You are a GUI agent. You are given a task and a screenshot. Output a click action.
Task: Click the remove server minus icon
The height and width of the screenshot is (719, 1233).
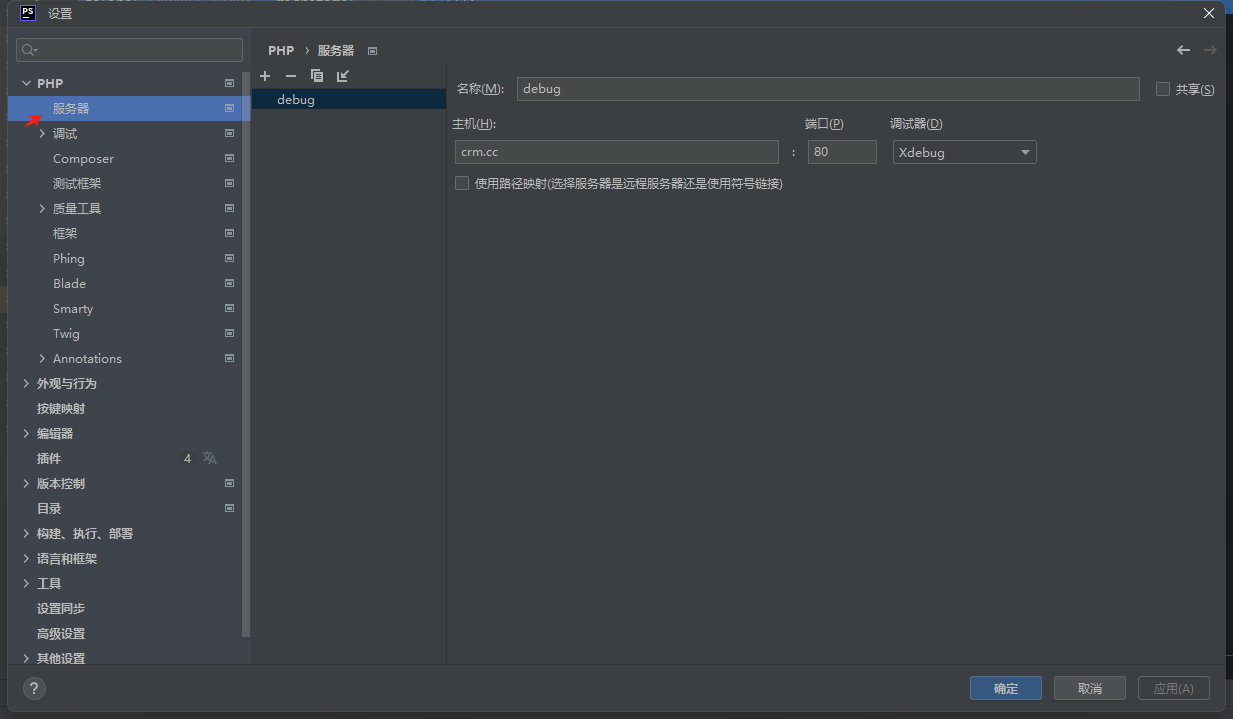tap(291, 76)
